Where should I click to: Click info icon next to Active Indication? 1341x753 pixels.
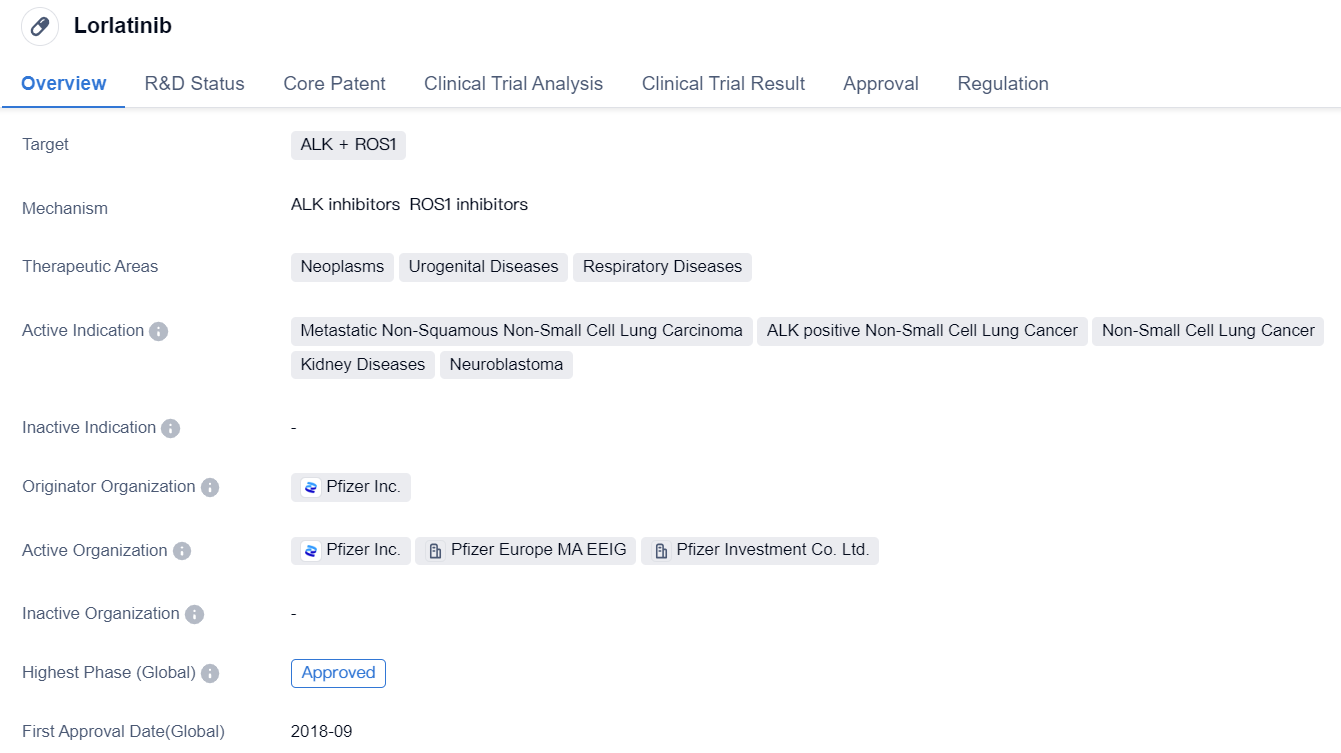[x=158, y=331]
